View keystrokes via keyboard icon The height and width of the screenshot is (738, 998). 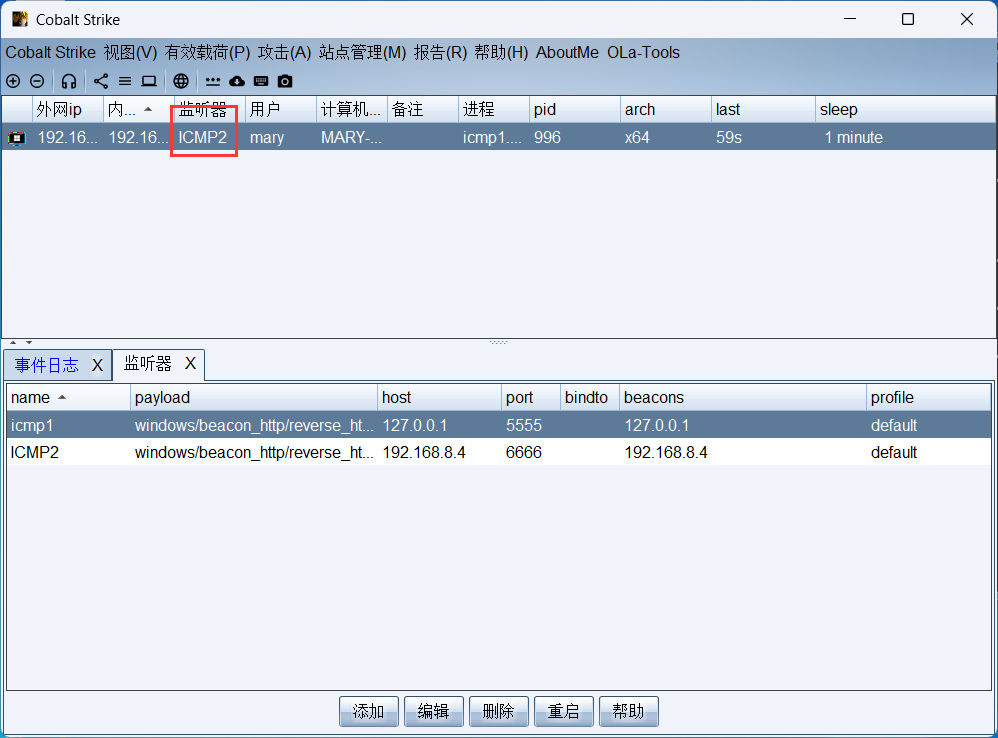tap(261, 81)
